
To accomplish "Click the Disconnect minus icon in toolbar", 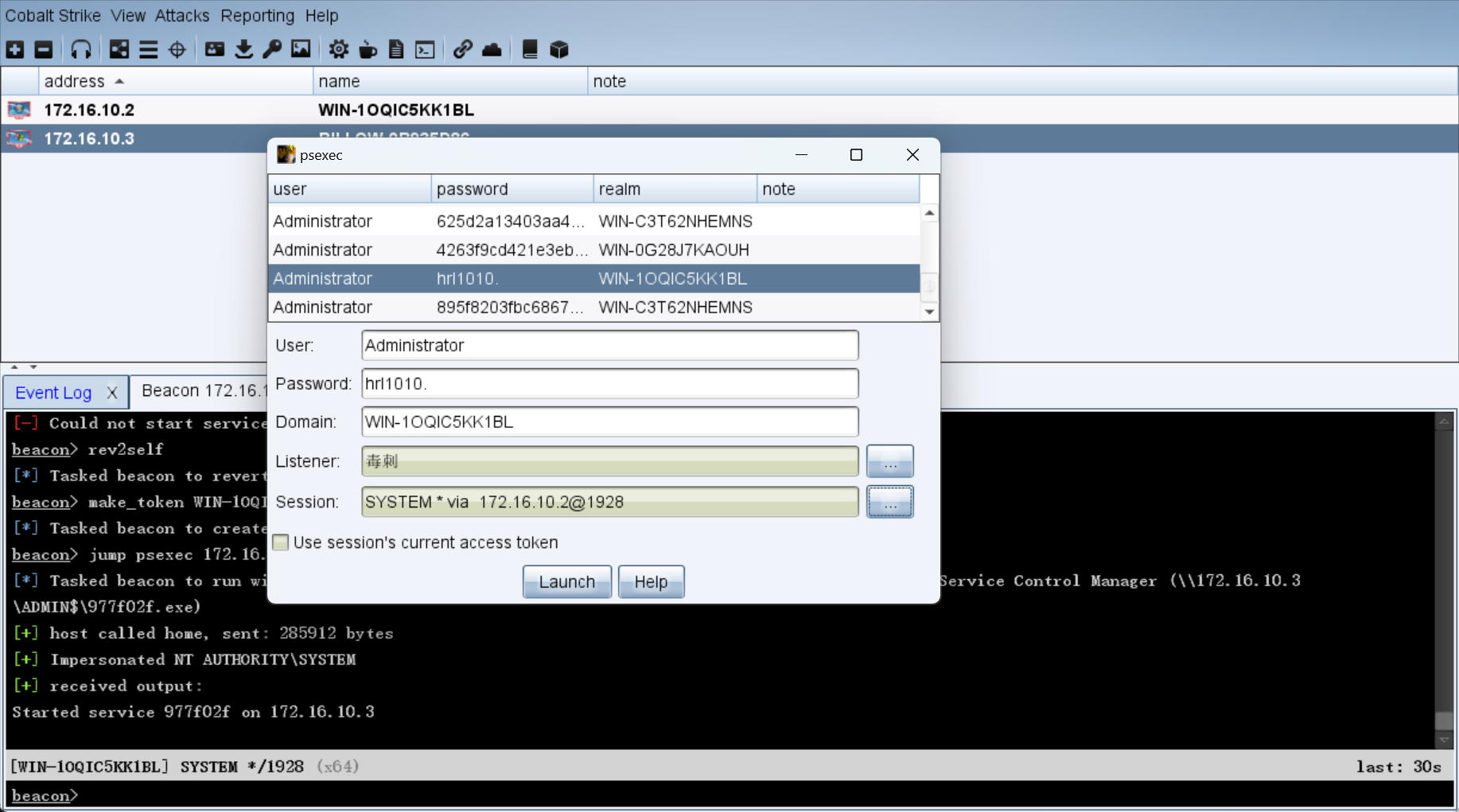I will (x=44, y=49).
